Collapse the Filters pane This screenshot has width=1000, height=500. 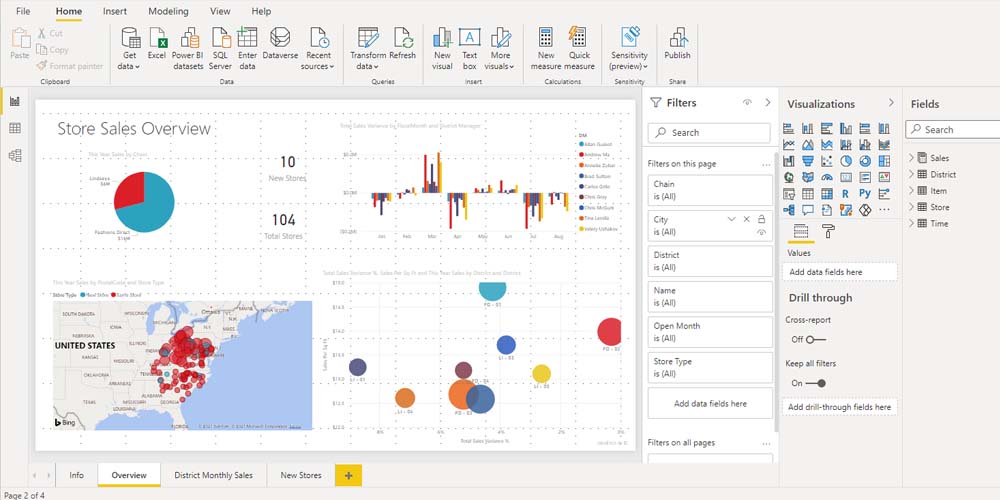768,103
